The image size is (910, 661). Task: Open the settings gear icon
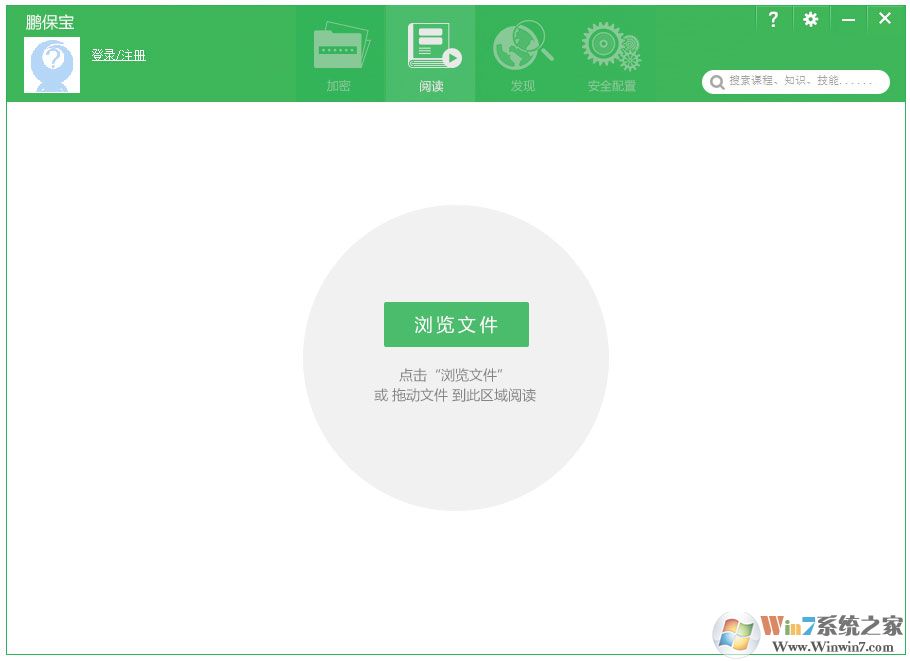click(810, 19)
